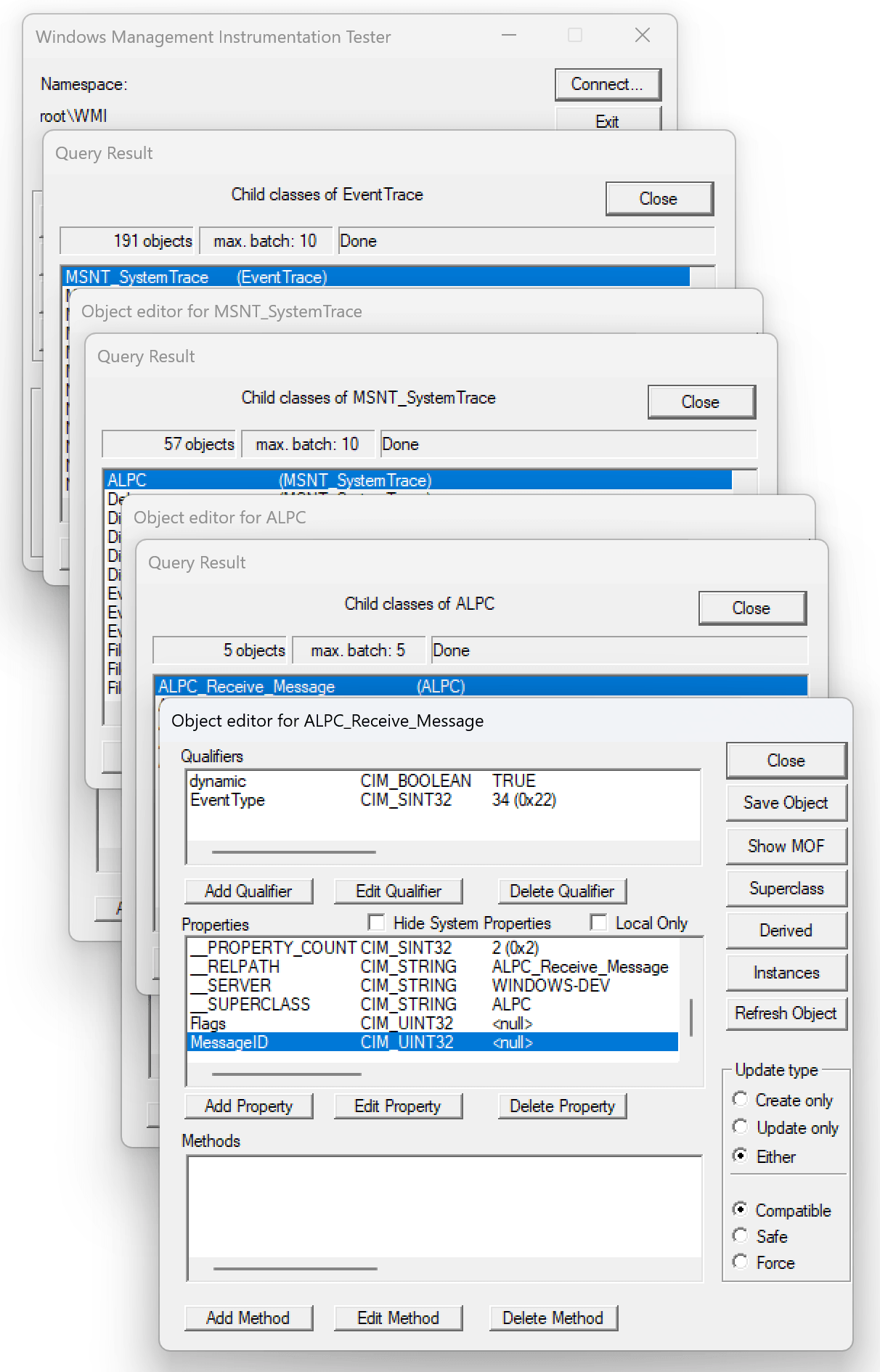Choose the Update only option
The width and height of the screenshot is (880, 1372).
coord(740,1127)
